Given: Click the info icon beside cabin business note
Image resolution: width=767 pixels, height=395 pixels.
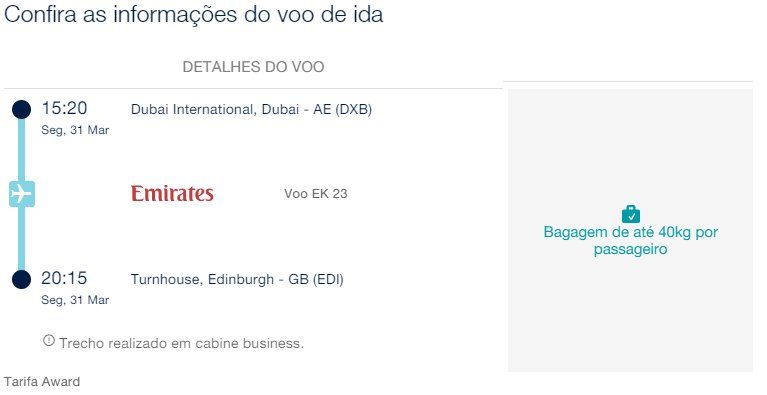Looking at the screenshot, I should pyautogui.click(x=48, y=340).
